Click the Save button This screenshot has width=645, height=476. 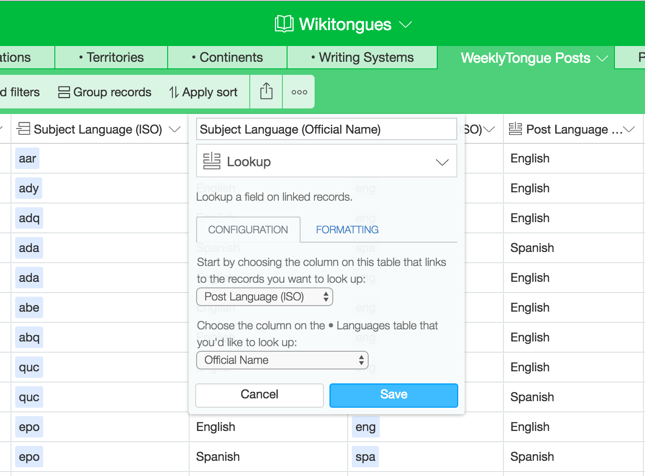pyautogui.click(x=394, y=395)
